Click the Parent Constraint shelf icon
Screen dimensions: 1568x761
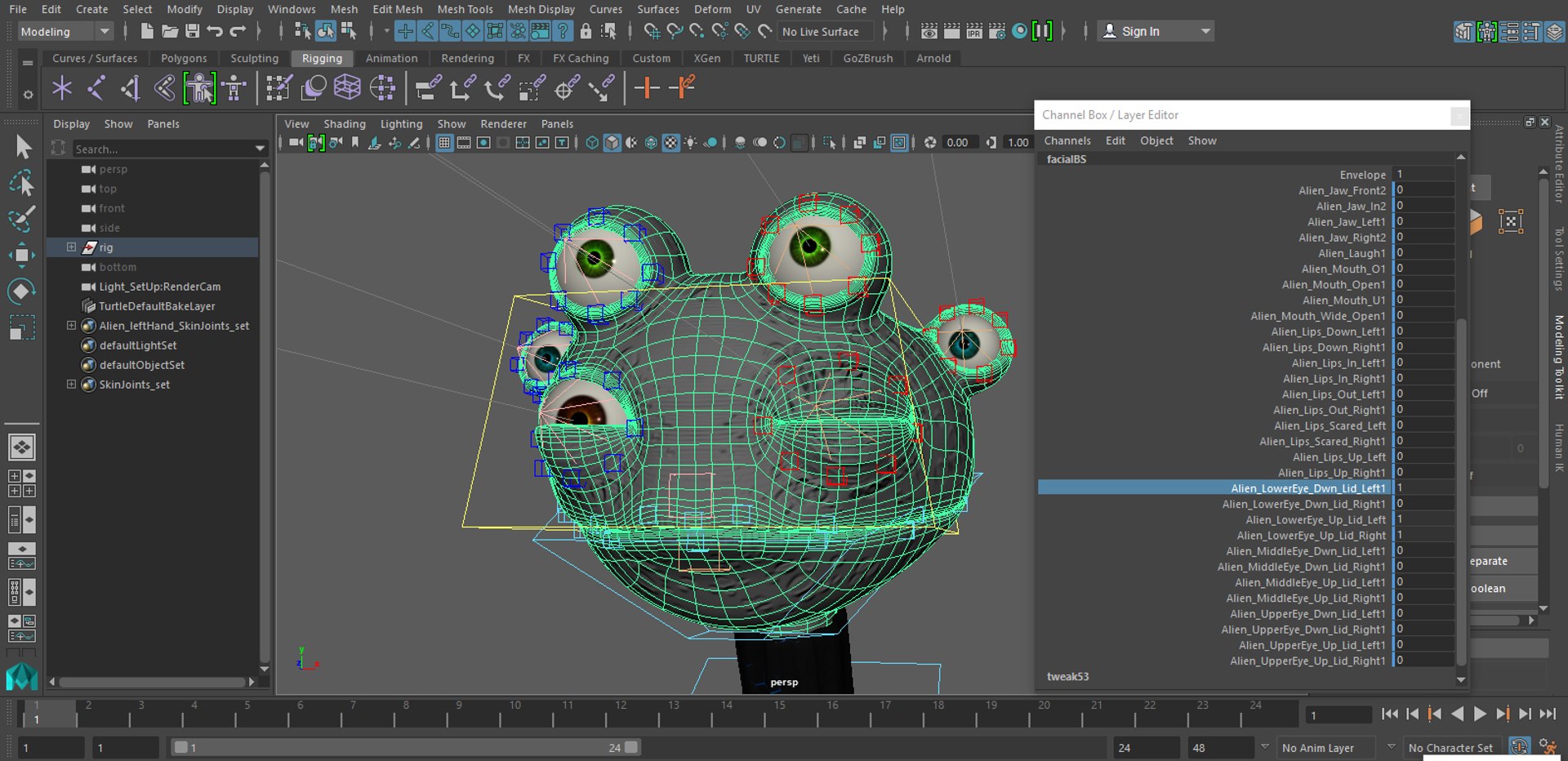(x=427, y=87)
